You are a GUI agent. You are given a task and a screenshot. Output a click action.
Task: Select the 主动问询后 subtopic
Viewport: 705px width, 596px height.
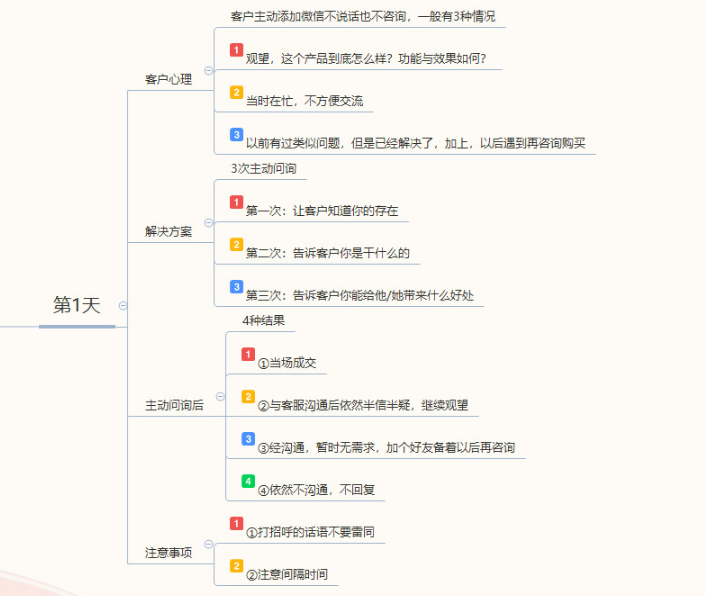coord(174,405)
